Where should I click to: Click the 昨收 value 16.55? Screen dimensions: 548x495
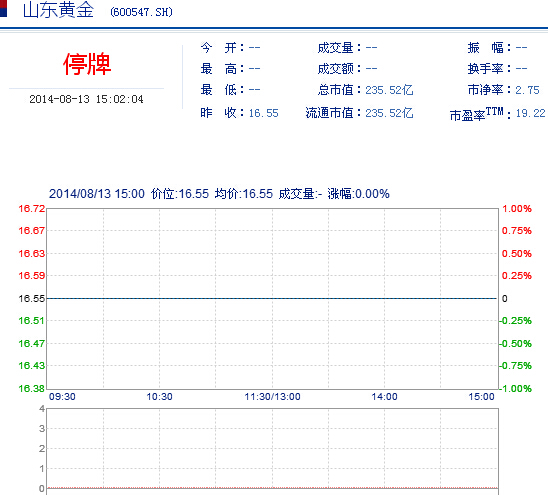coord(264,113)
